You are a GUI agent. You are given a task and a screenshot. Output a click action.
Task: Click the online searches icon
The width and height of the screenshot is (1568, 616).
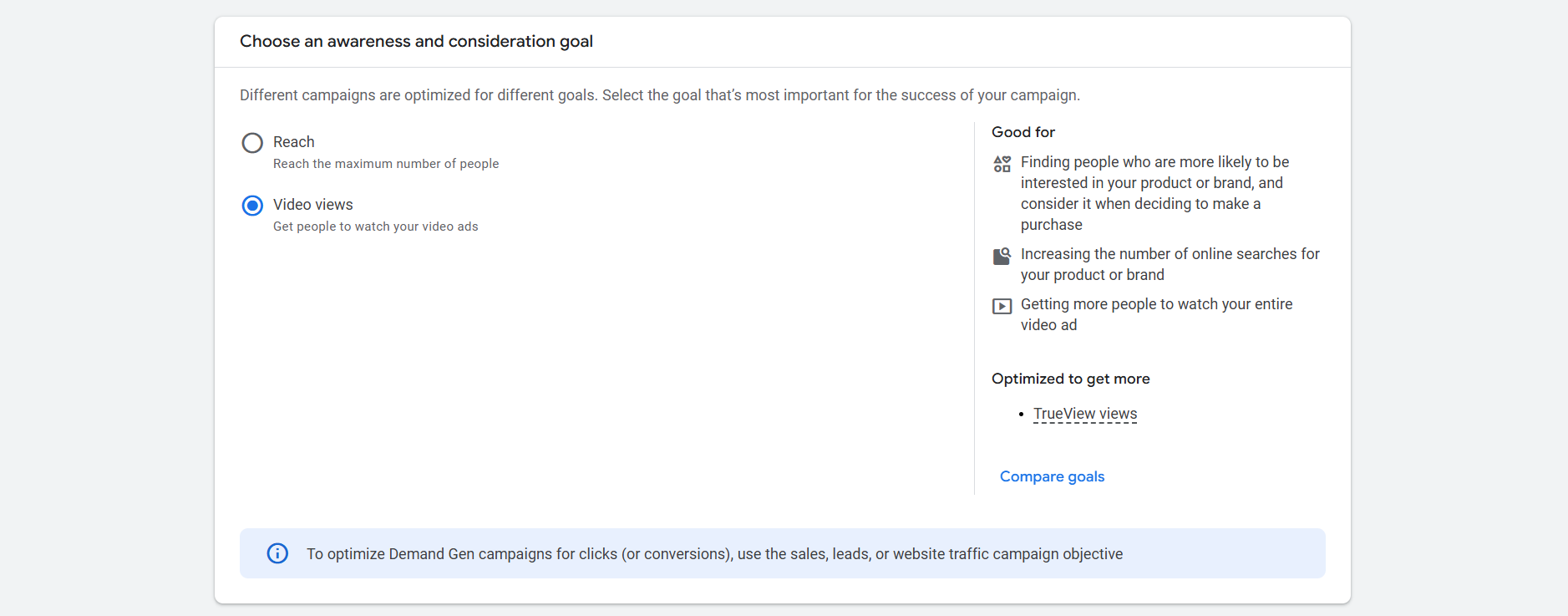click(x=1002, y=256)
